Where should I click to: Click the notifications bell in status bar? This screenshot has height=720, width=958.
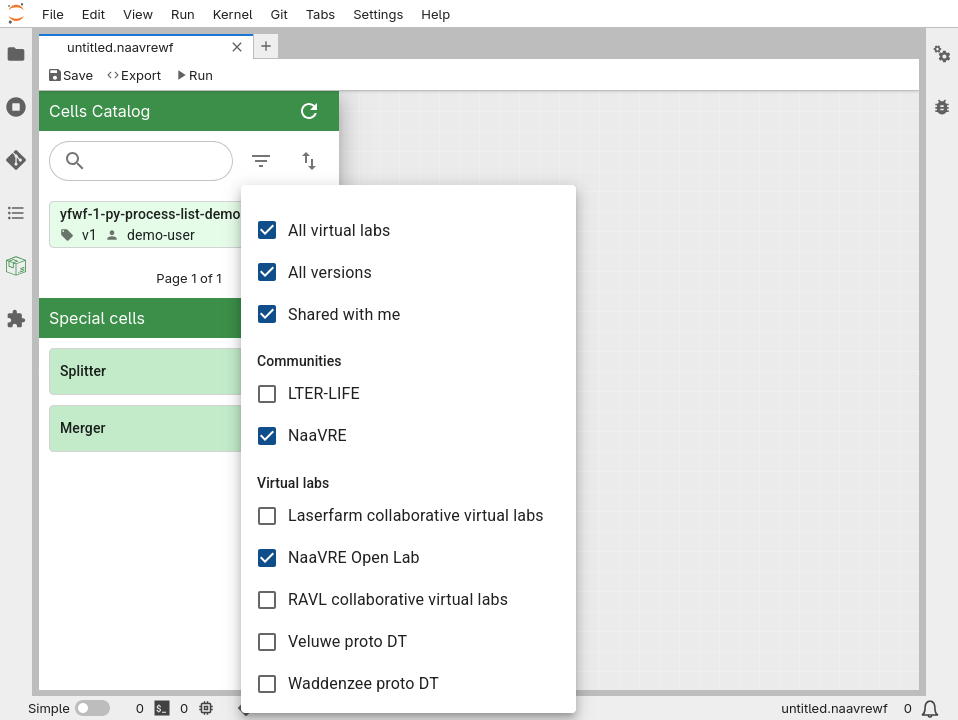coord(930,709)
